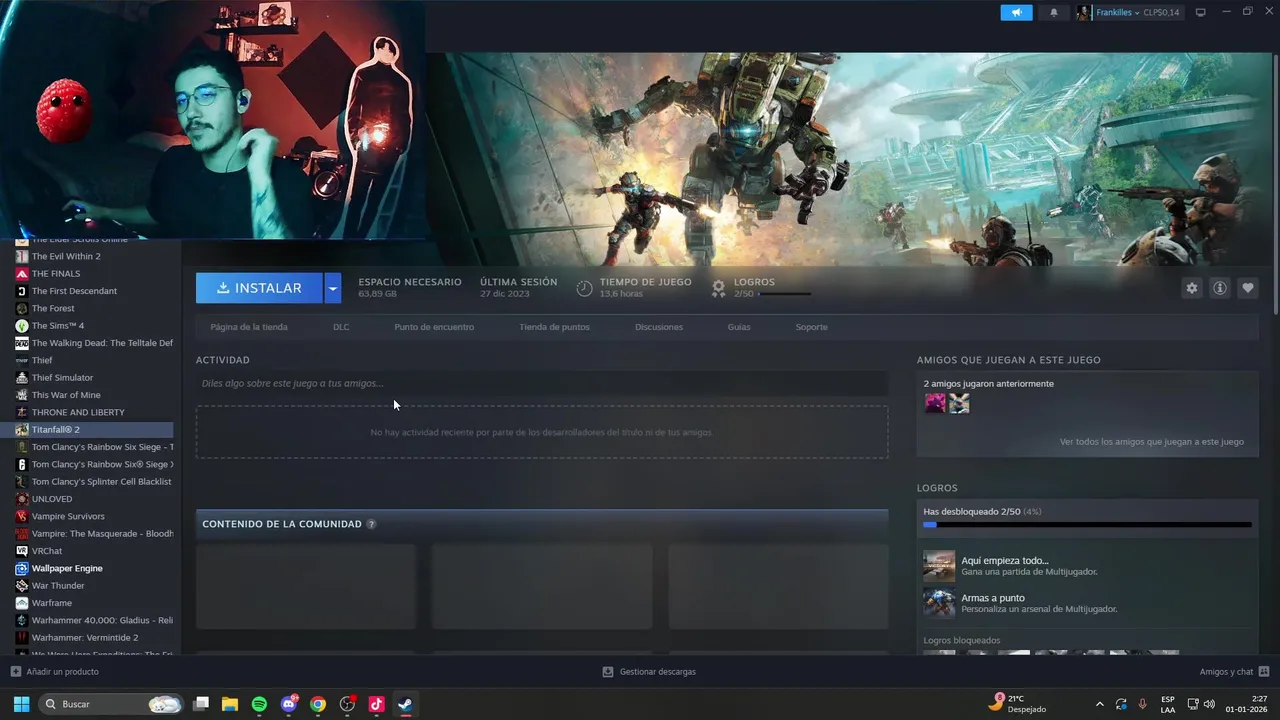Go to Punto de encuentro tab
This screenshot has height=720, width=1280.
[x=434, y=327]
